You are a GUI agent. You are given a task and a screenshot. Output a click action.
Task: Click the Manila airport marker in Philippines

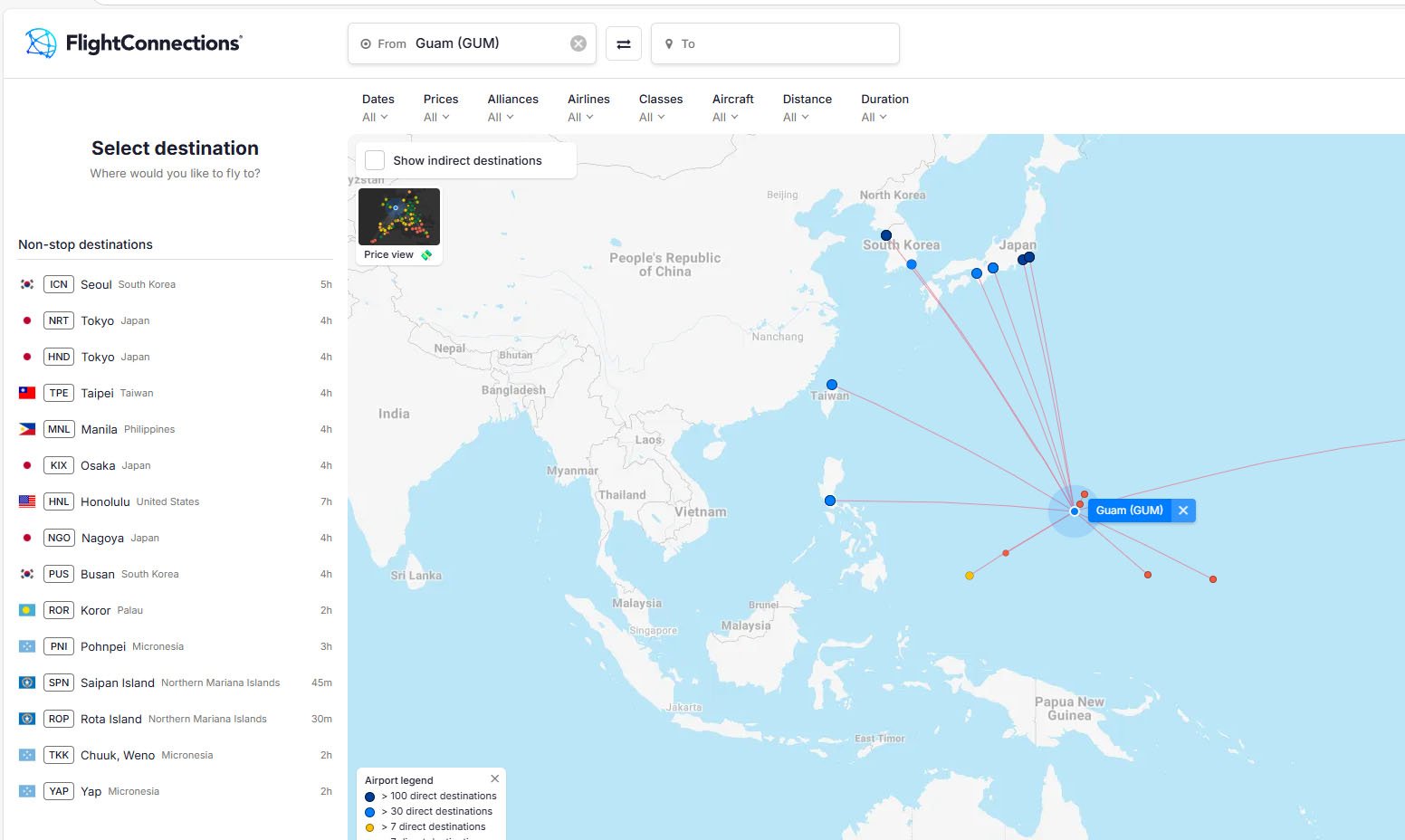830,501
